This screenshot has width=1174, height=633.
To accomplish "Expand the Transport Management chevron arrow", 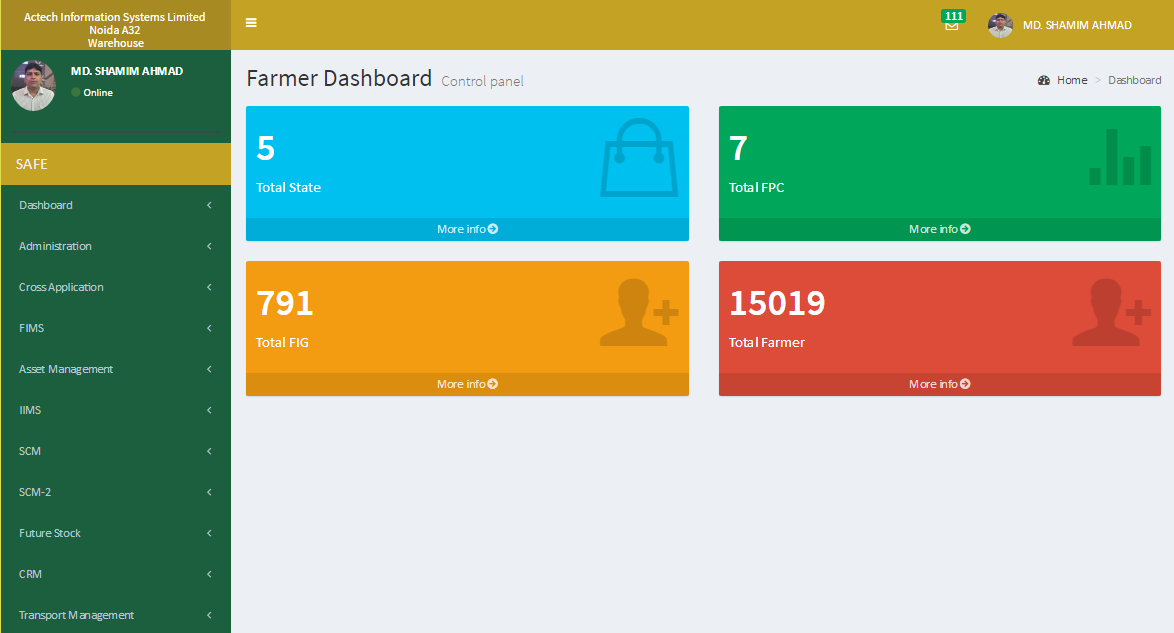I will coord(209,615).
